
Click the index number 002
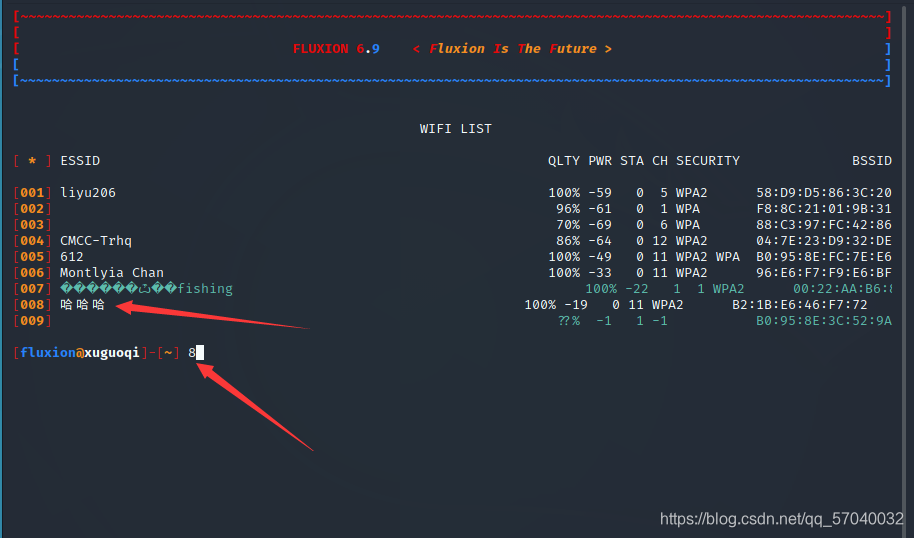click(32, 209)
